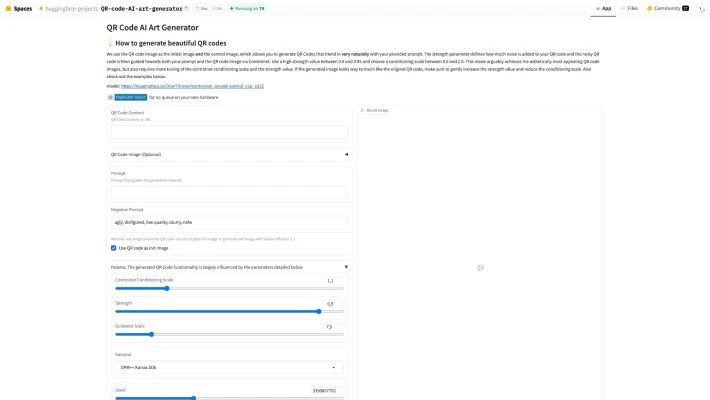
Task: Click the Community tab icon
Action: coord(649,8)
